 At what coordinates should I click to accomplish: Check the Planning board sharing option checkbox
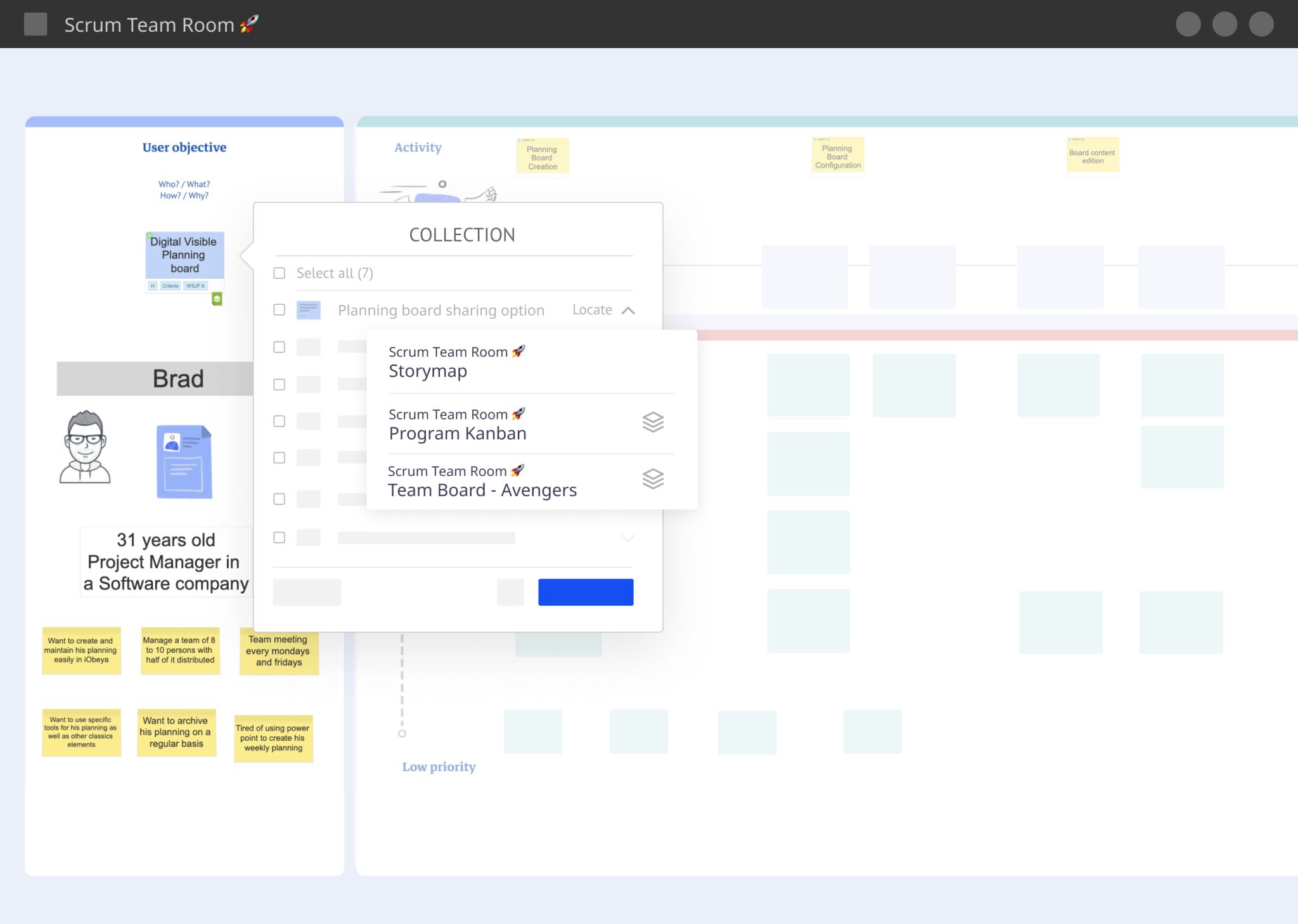pyautogui.click(x=279, y=310)
